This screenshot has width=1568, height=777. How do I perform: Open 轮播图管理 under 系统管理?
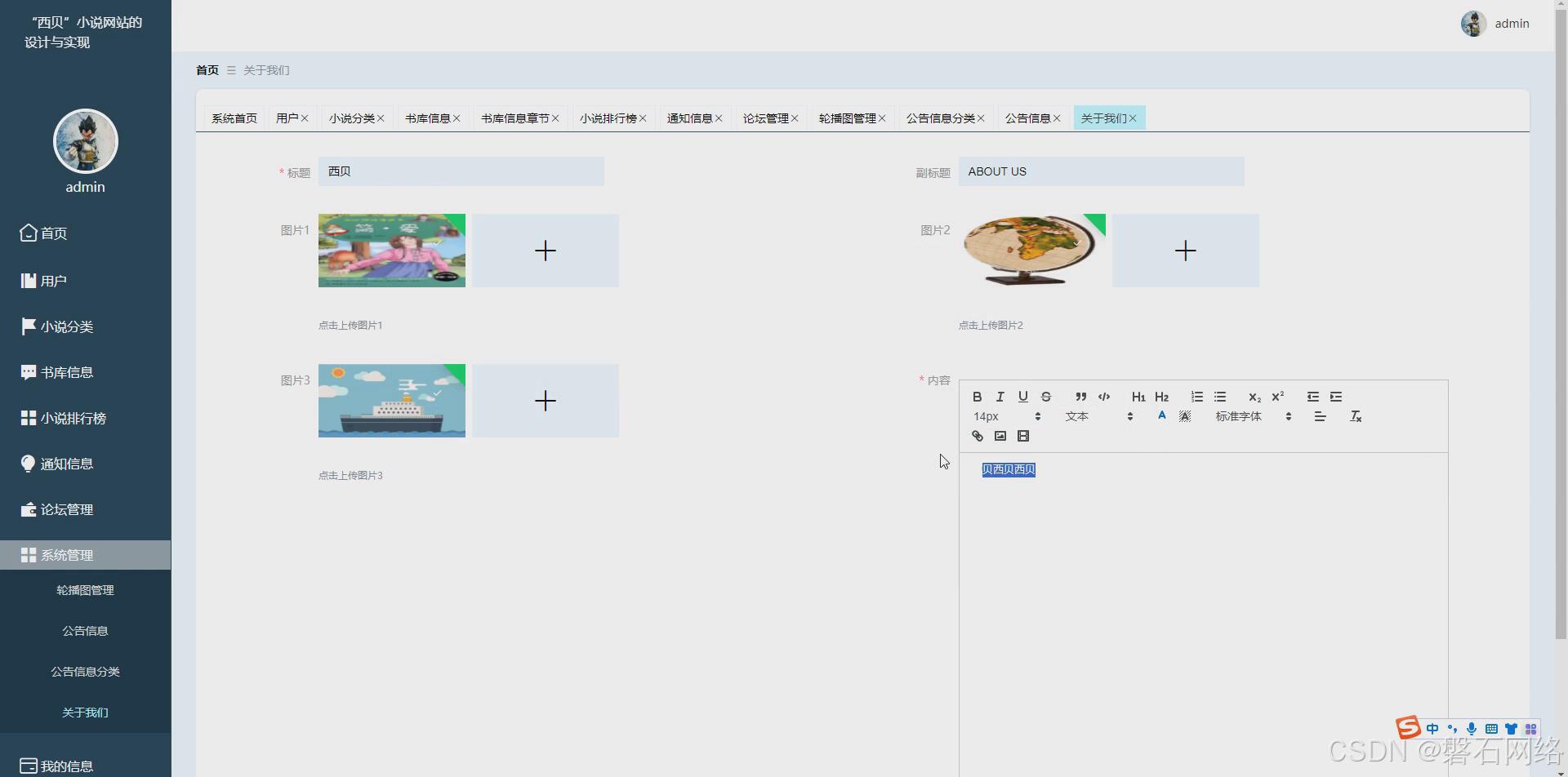point(85,589)
